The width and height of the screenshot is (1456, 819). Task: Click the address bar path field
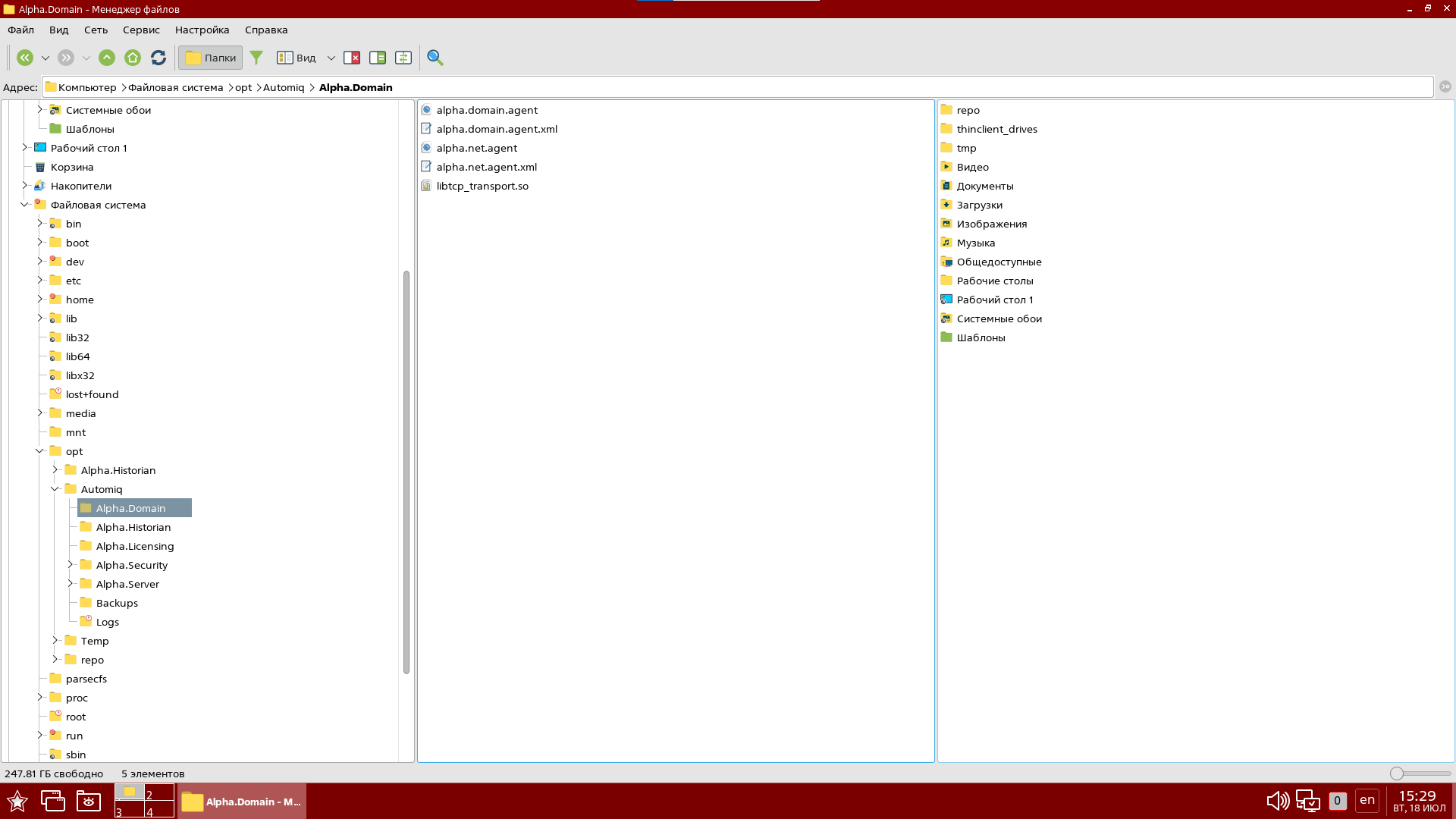click(x=737, y=87)
